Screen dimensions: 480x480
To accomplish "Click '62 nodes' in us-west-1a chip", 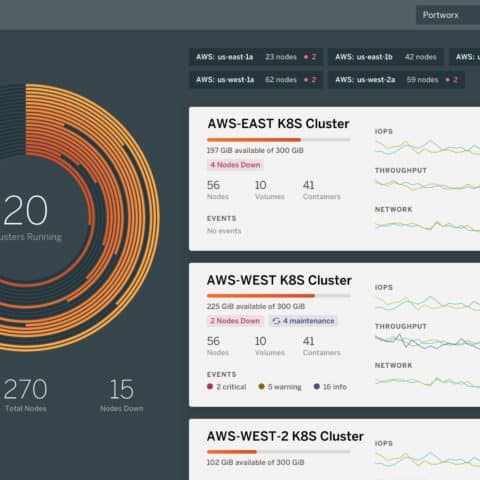I will [x=281, y=80].
